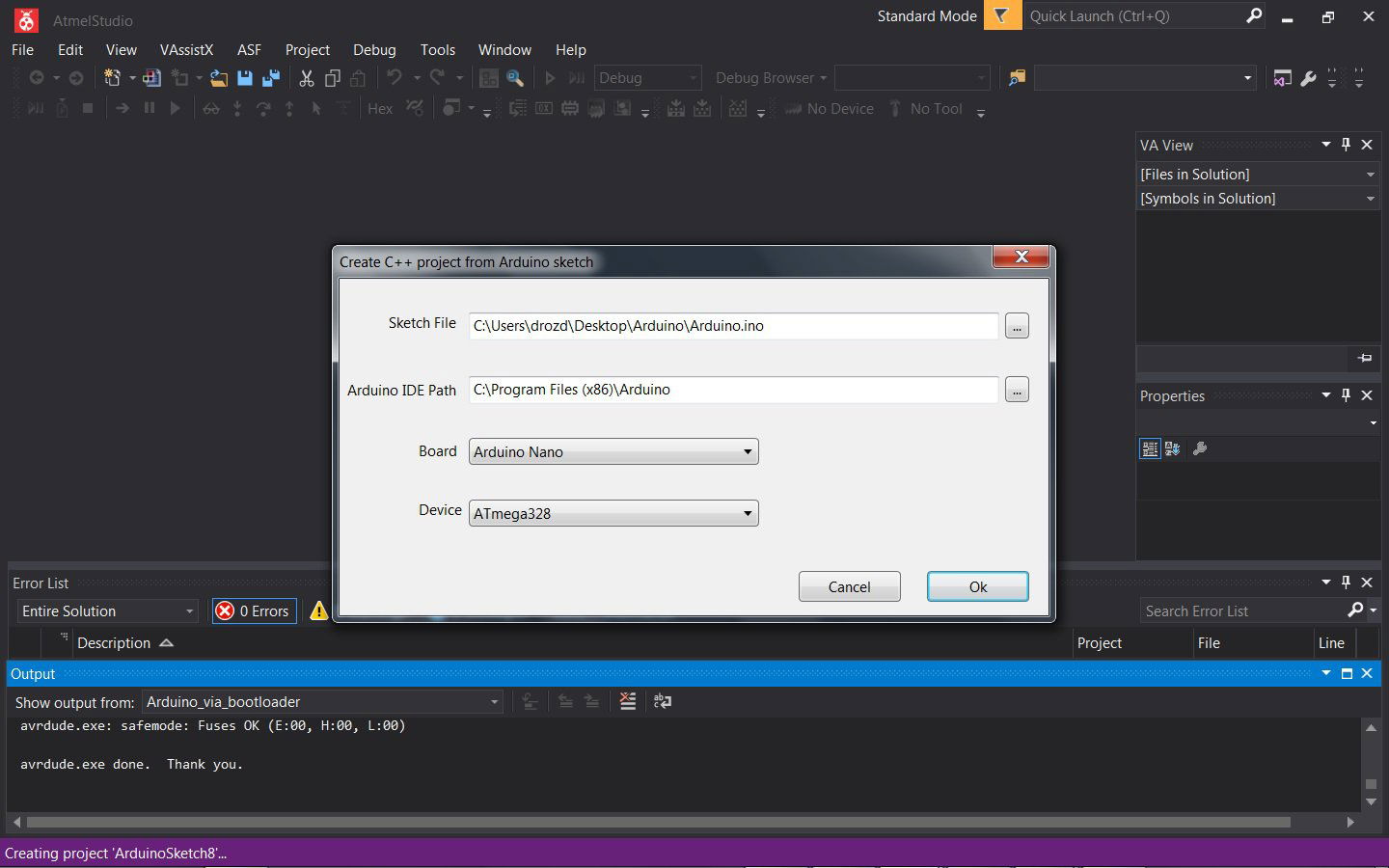Click the Atmel Studio ladybug logo

click(x=26, y=19)
